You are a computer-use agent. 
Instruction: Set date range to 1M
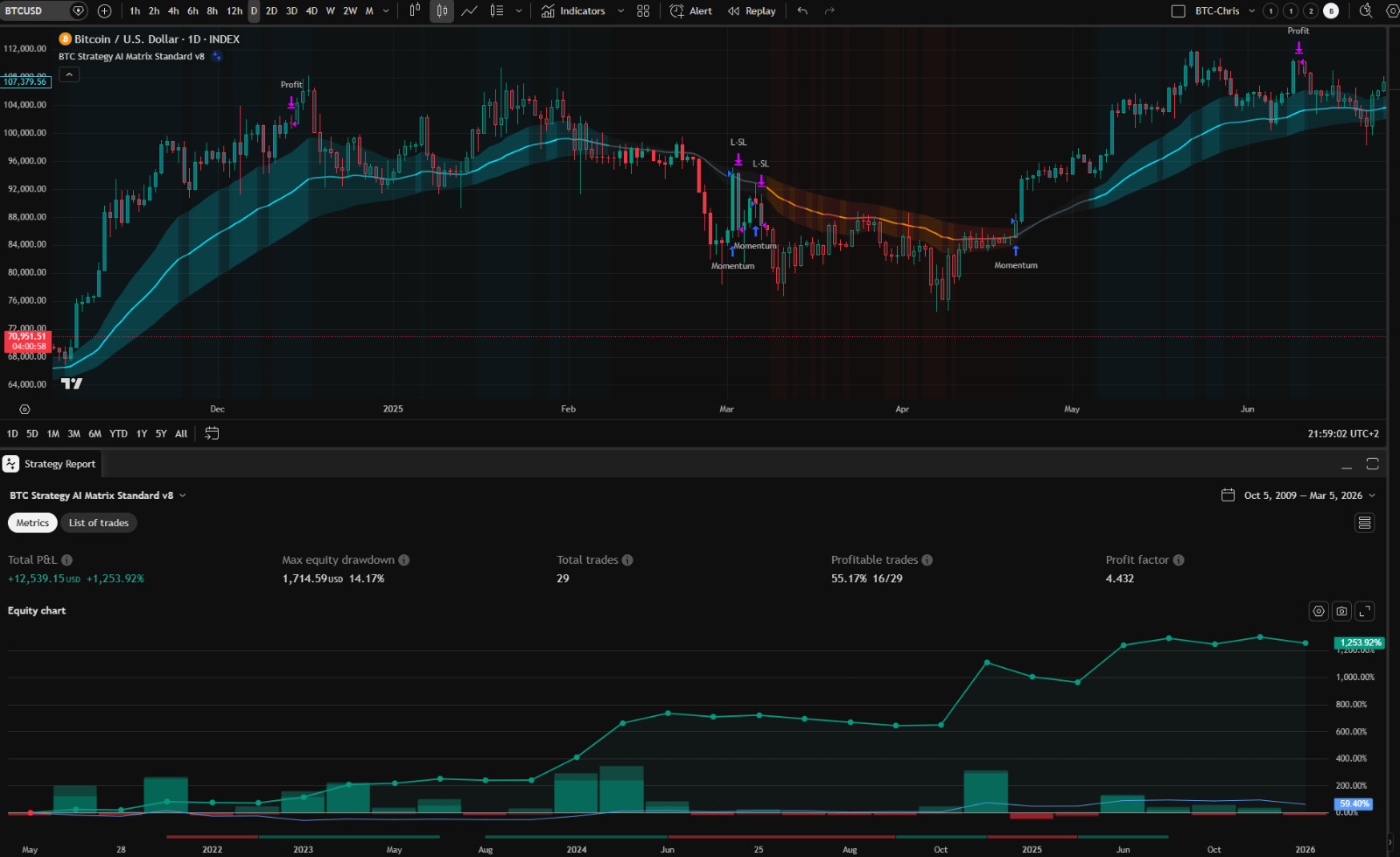coord(53,433)
